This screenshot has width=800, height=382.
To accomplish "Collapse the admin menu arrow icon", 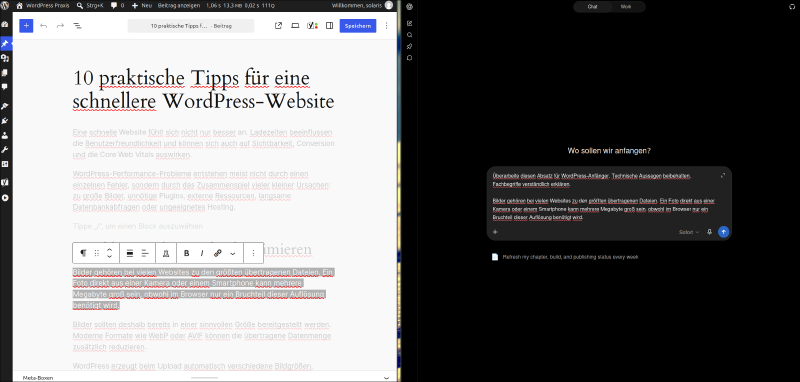I will (5, 197).
